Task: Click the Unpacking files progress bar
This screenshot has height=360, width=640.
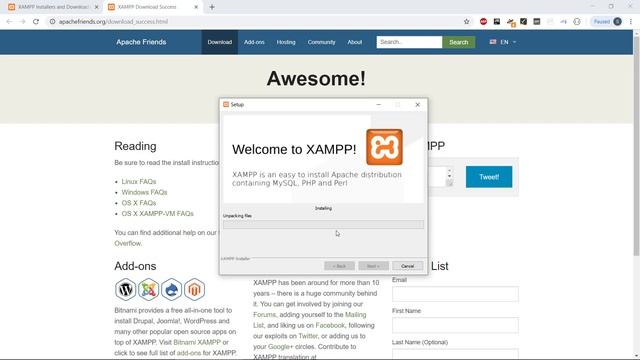Action: (x=323, y=224)
